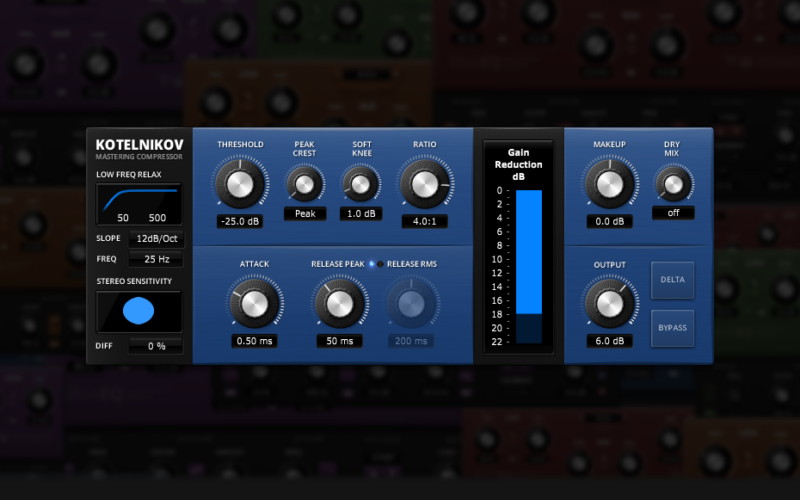
Task: Click the Attack knob
Action: point(254,302)
